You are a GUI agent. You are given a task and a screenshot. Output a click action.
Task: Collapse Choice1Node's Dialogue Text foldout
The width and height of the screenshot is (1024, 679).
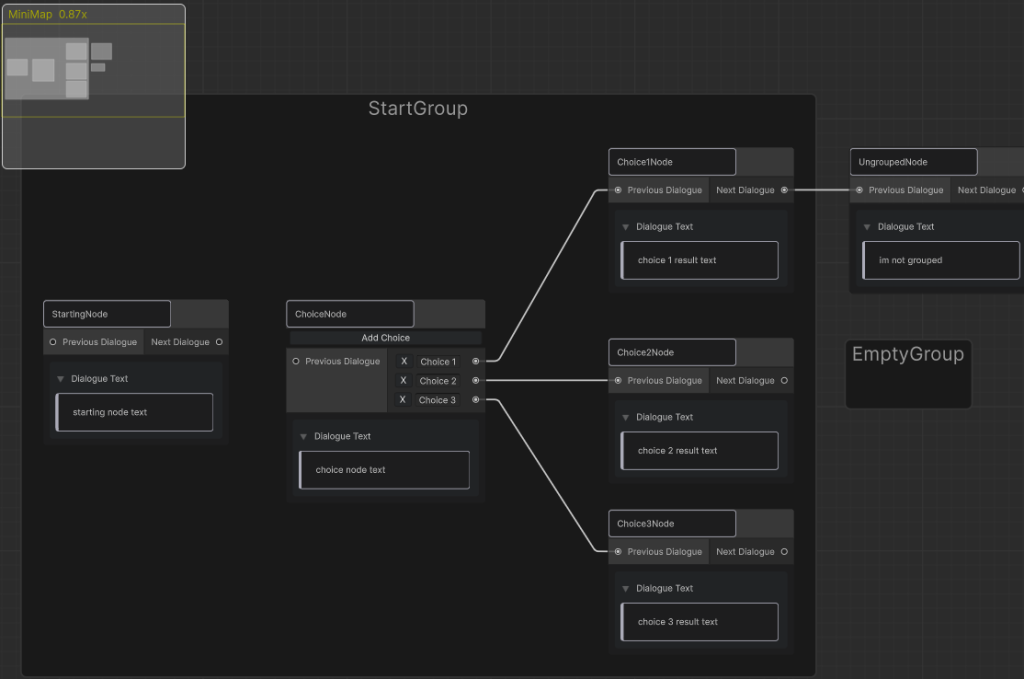point(626,227)
